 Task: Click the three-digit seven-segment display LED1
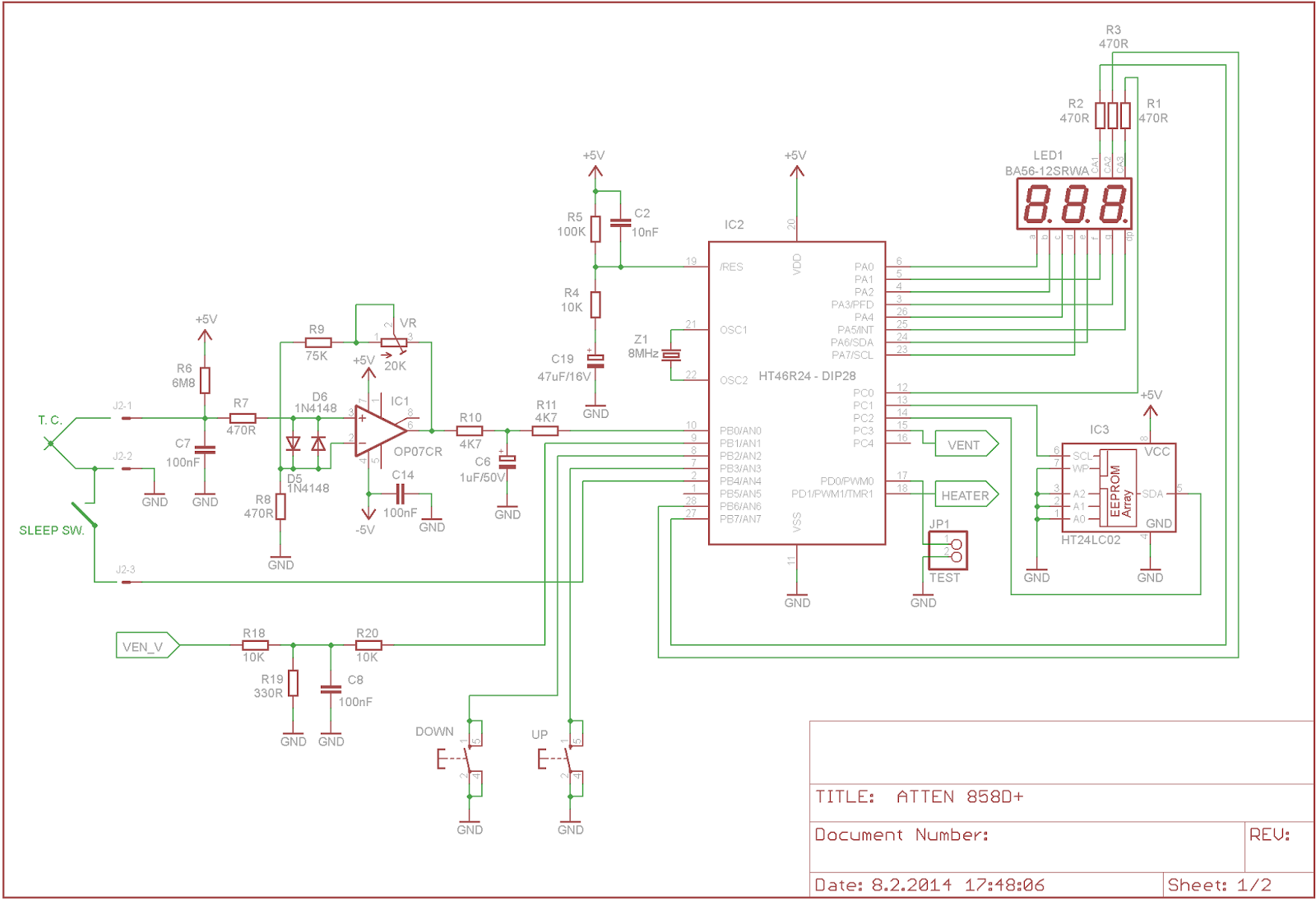(1074, 204)
